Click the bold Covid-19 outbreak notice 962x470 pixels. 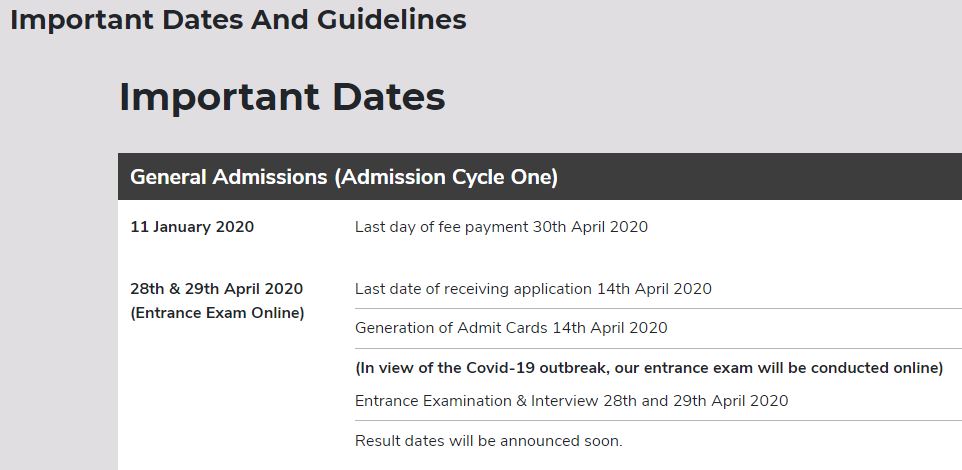tap(649, 368)
